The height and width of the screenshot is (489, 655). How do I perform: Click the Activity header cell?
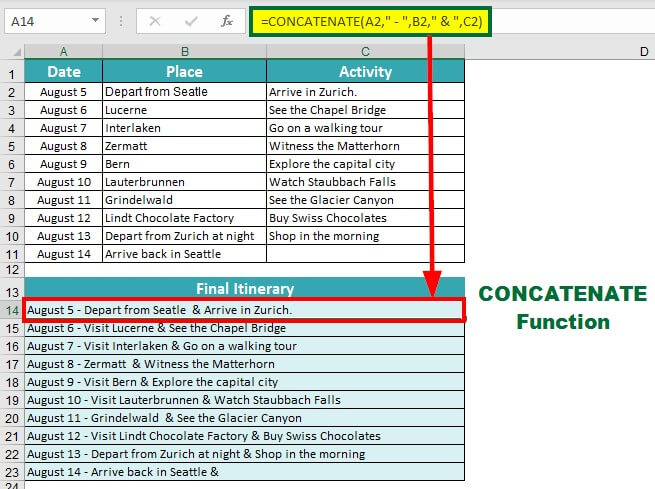(x=366, y=71)
